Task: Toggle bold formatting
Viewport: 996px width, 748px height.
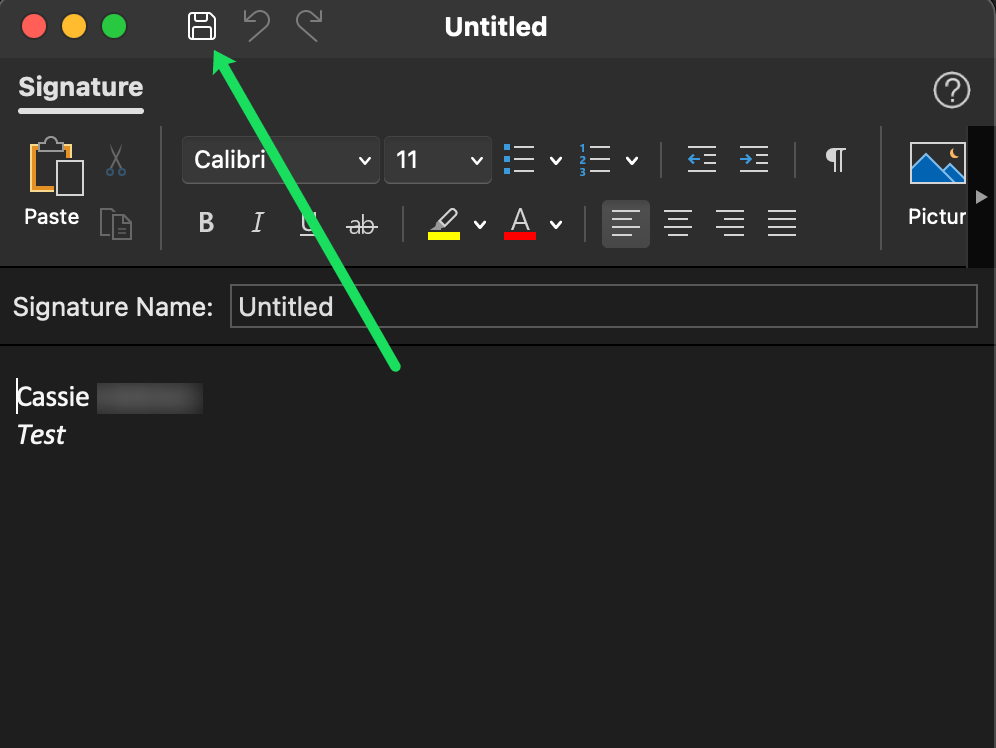Action: [x=205, y=223]
